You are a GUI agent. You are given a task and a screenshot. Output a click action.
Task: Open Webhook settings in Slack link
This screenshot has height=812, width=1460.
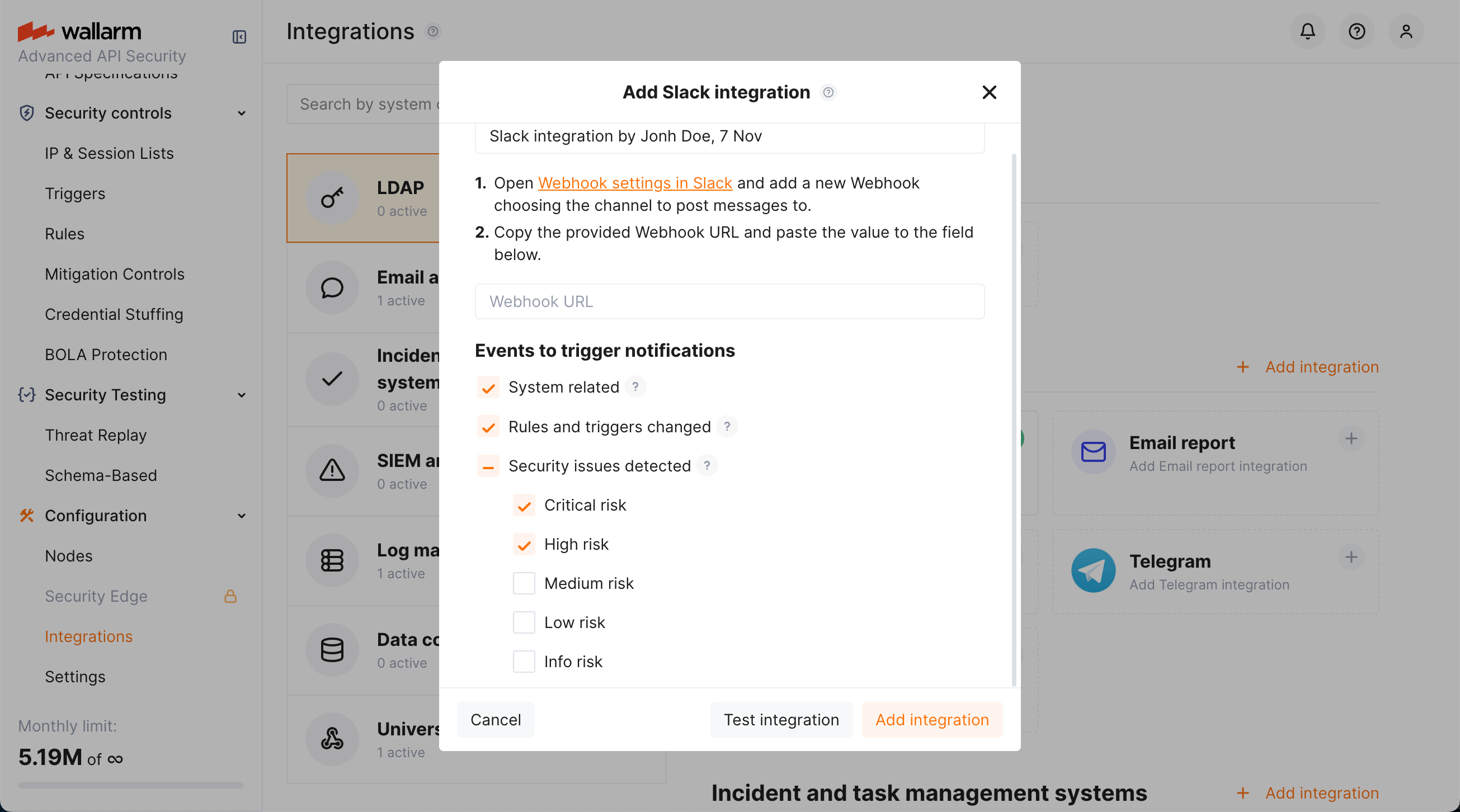tap(635, 182)
